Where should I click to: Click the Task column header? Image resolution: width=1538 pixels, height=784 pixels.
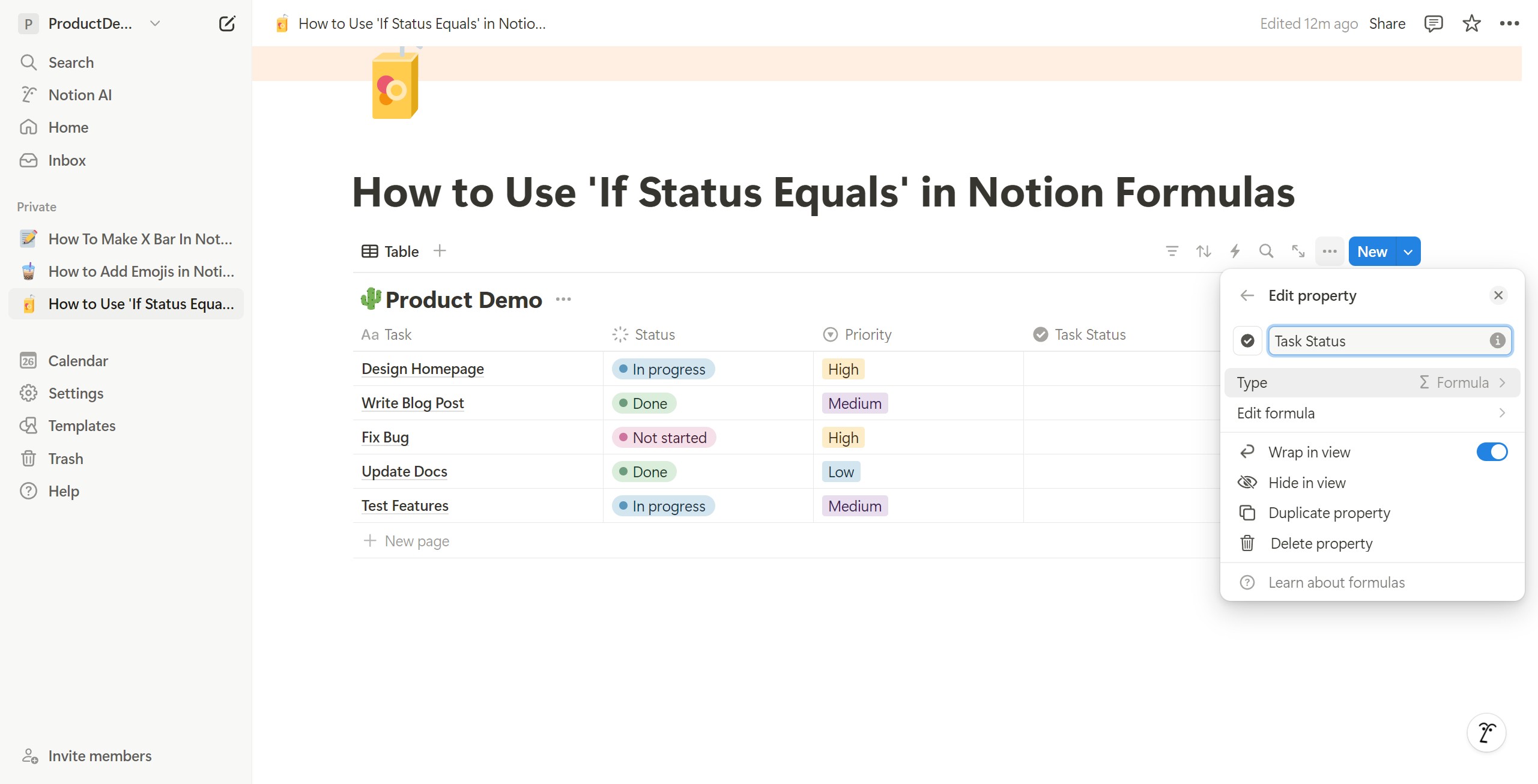(478, 334)
